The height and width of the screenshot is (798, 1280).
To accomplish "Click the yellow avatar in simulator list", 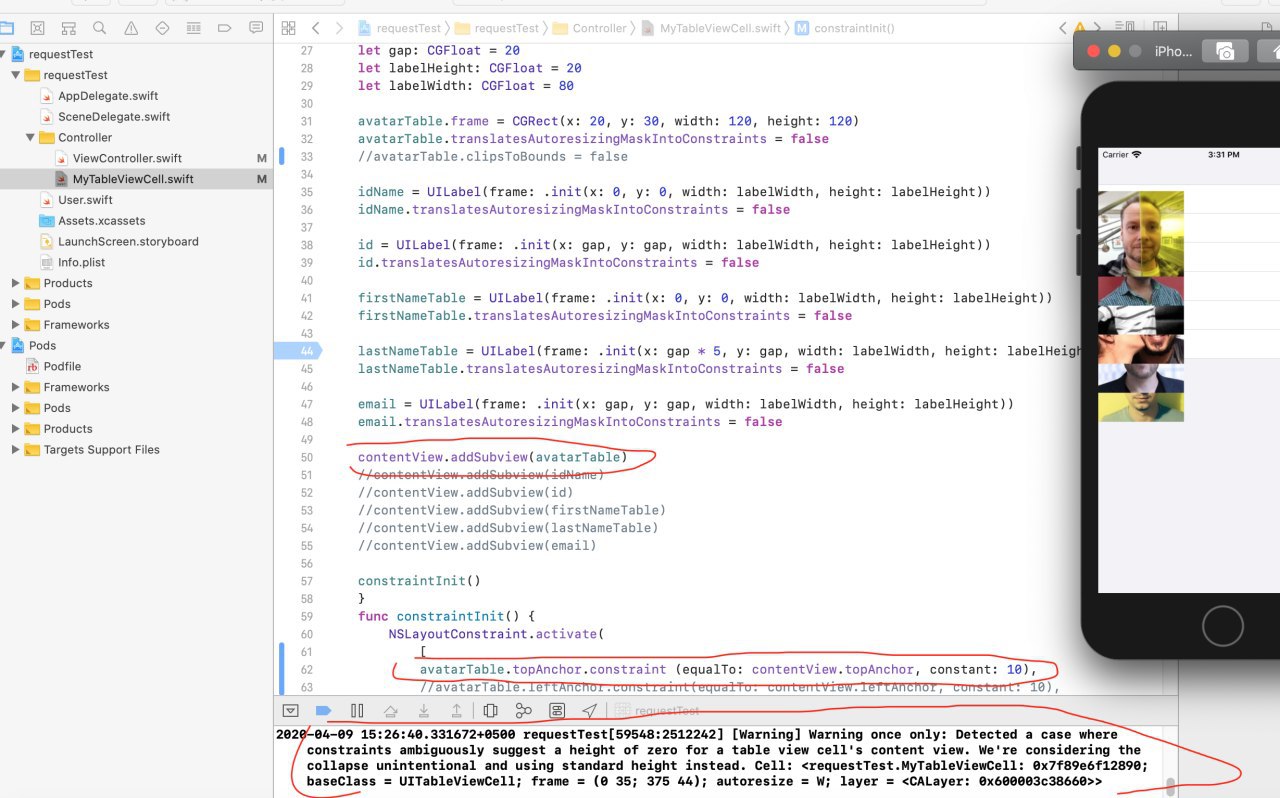I will pos(1141,407).
